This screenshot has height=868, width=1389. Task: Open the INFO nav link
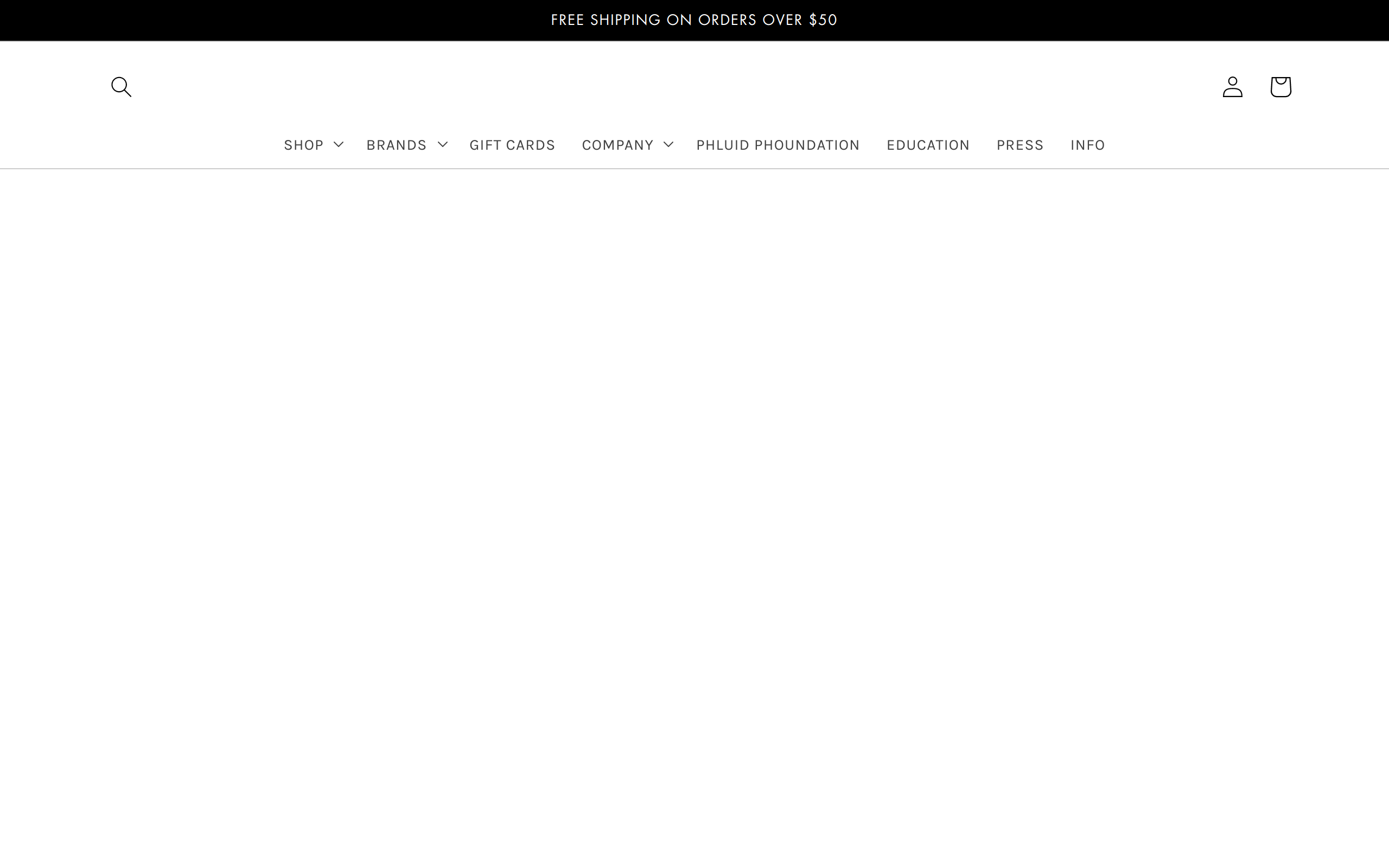click(x=1088, y=145)
